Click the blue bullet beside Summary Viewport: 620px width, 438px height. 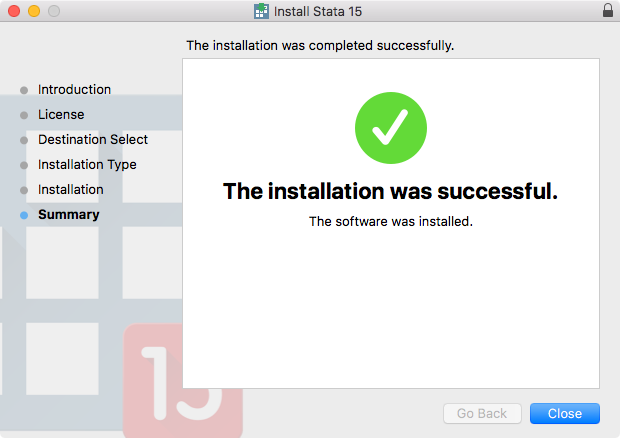24,215
